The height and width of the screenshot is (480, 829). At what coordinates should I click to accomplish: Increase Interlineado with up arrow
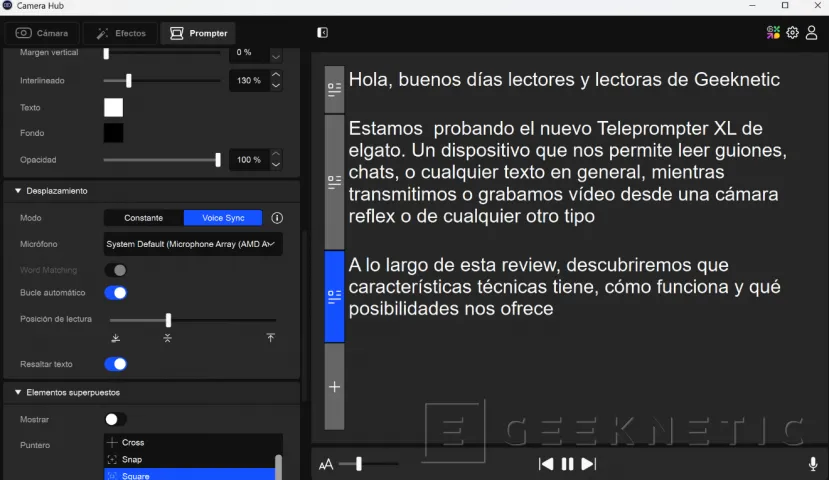point(276,75)
